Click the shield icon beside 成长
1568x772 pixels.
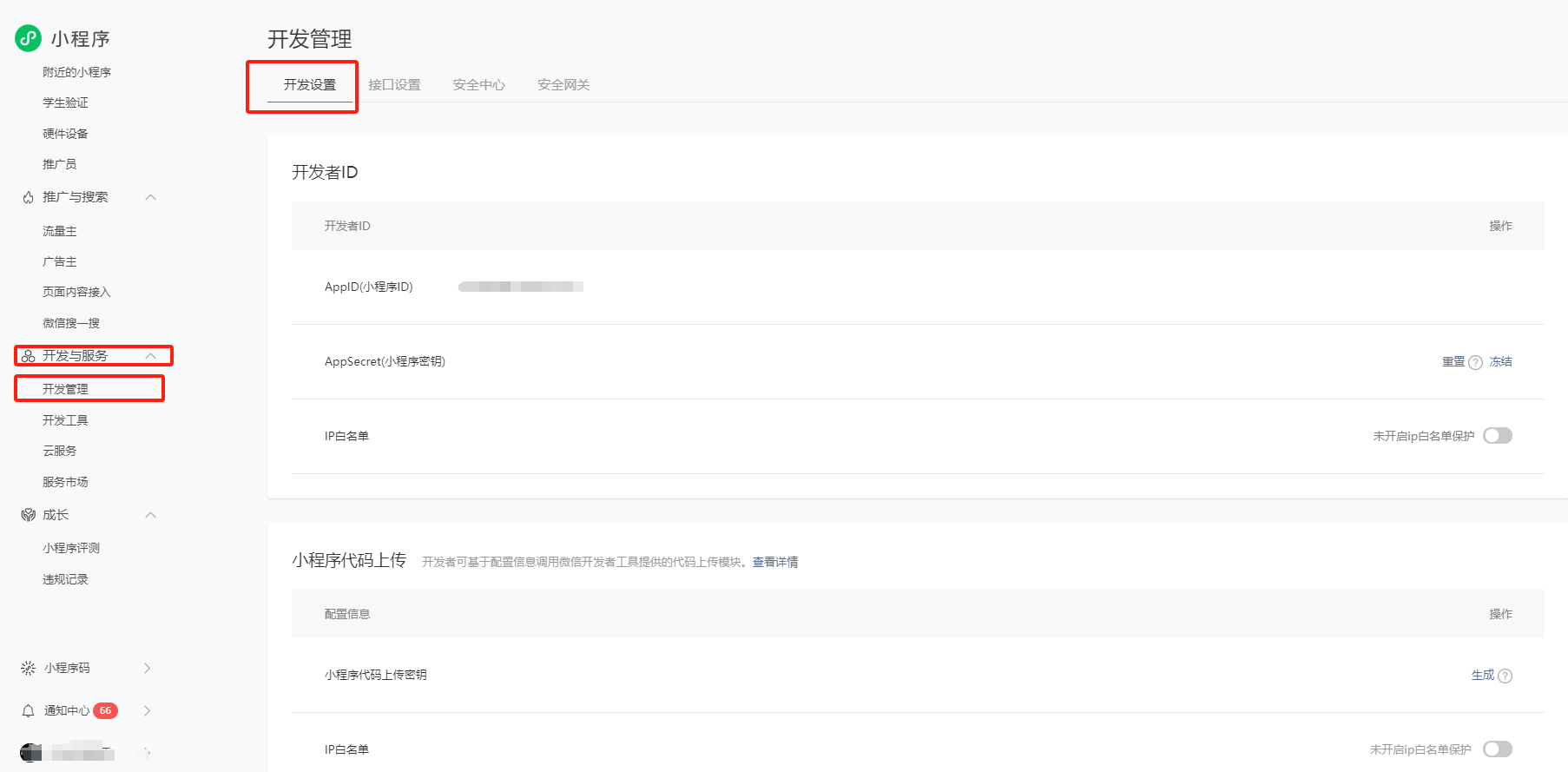tap(28, 515)
